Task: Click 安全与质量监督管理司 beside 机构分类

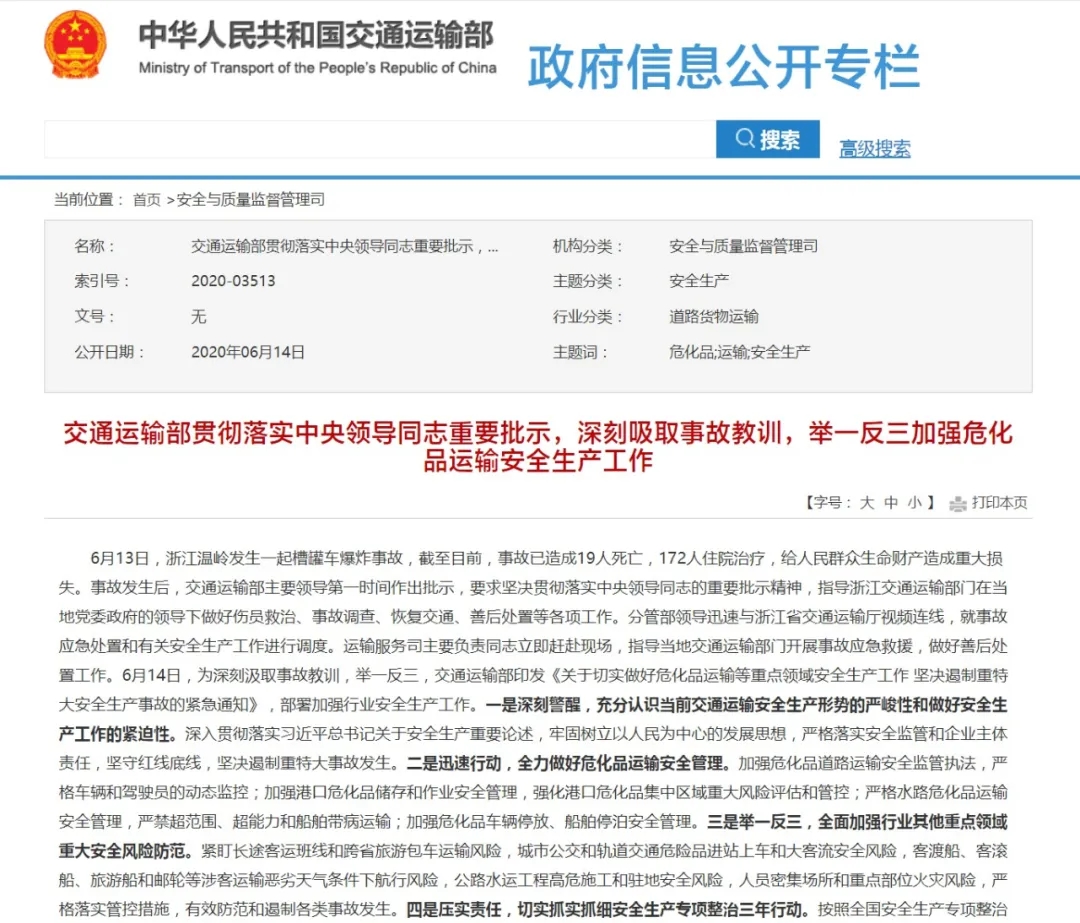Action: [743, 246]
